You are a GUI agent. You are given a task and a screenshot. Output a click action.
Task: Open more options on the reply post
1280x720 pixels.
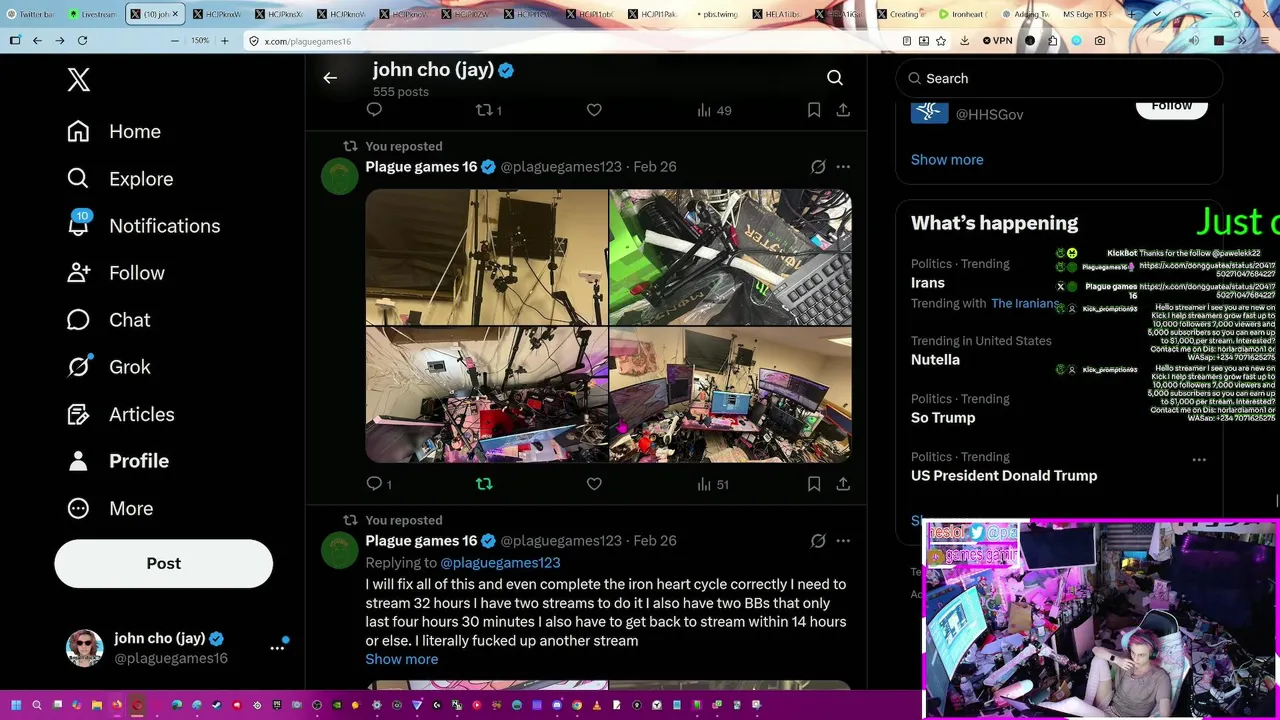(843, 541)
